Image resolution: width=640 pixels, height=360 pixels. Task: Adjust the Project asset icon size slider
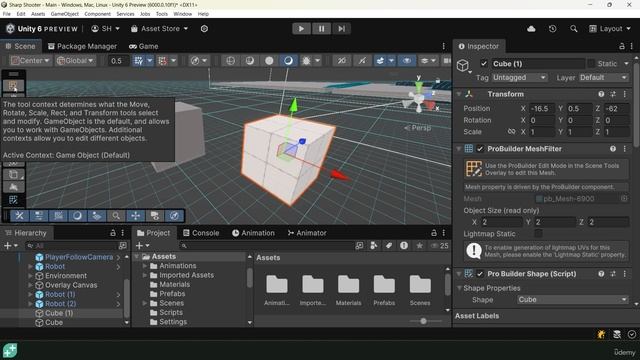click(x=424, y=321)
